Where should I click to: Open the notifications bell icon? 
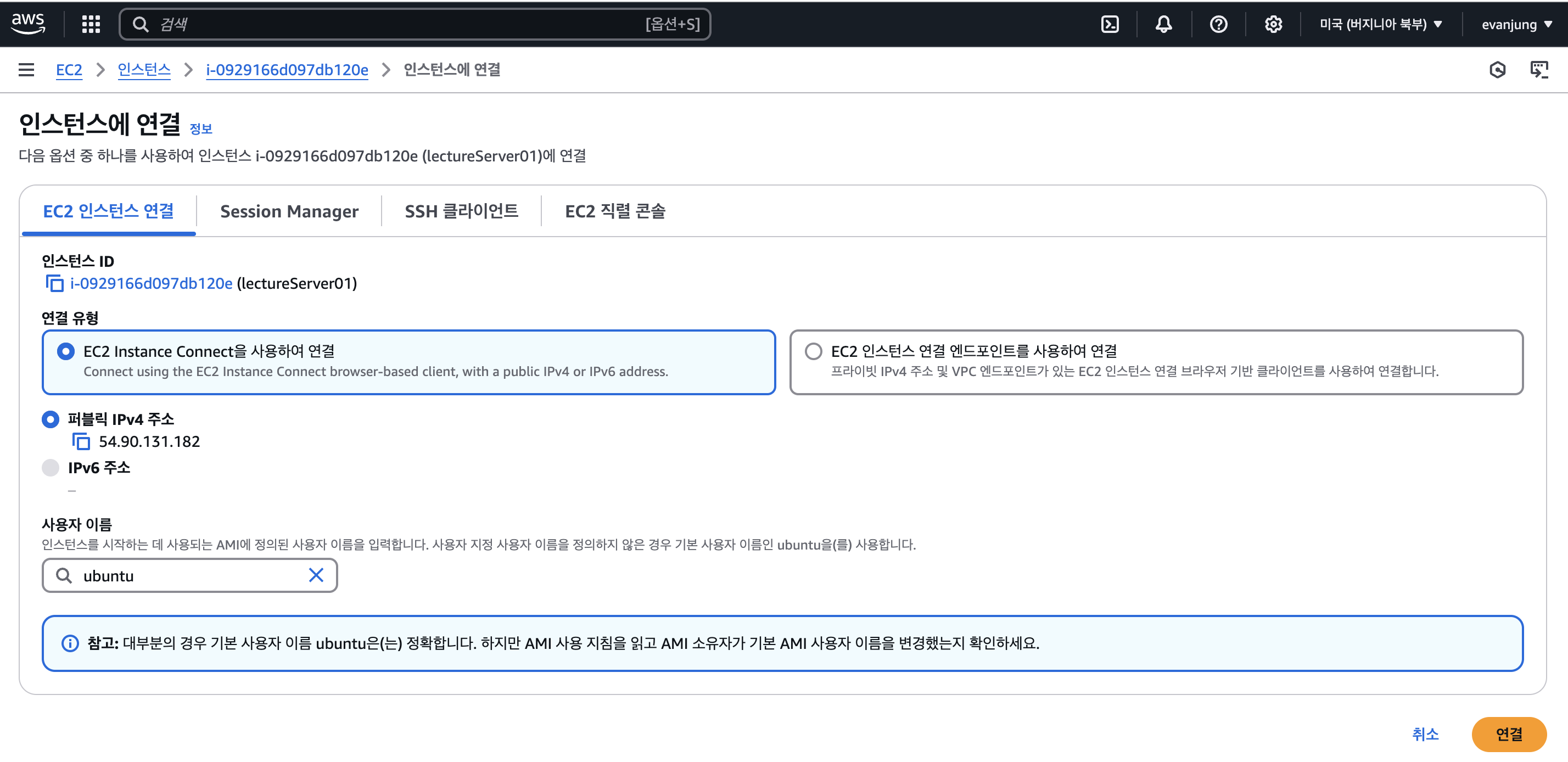[x=1163, y=24]
